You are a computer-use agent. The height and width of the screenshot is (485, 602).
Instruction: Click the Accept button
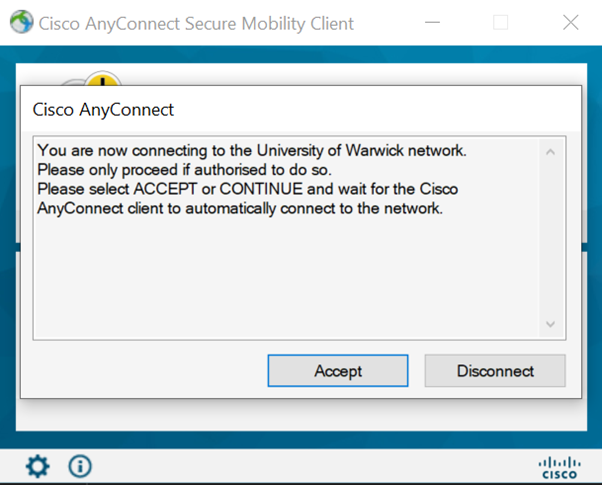pos(338,371)
